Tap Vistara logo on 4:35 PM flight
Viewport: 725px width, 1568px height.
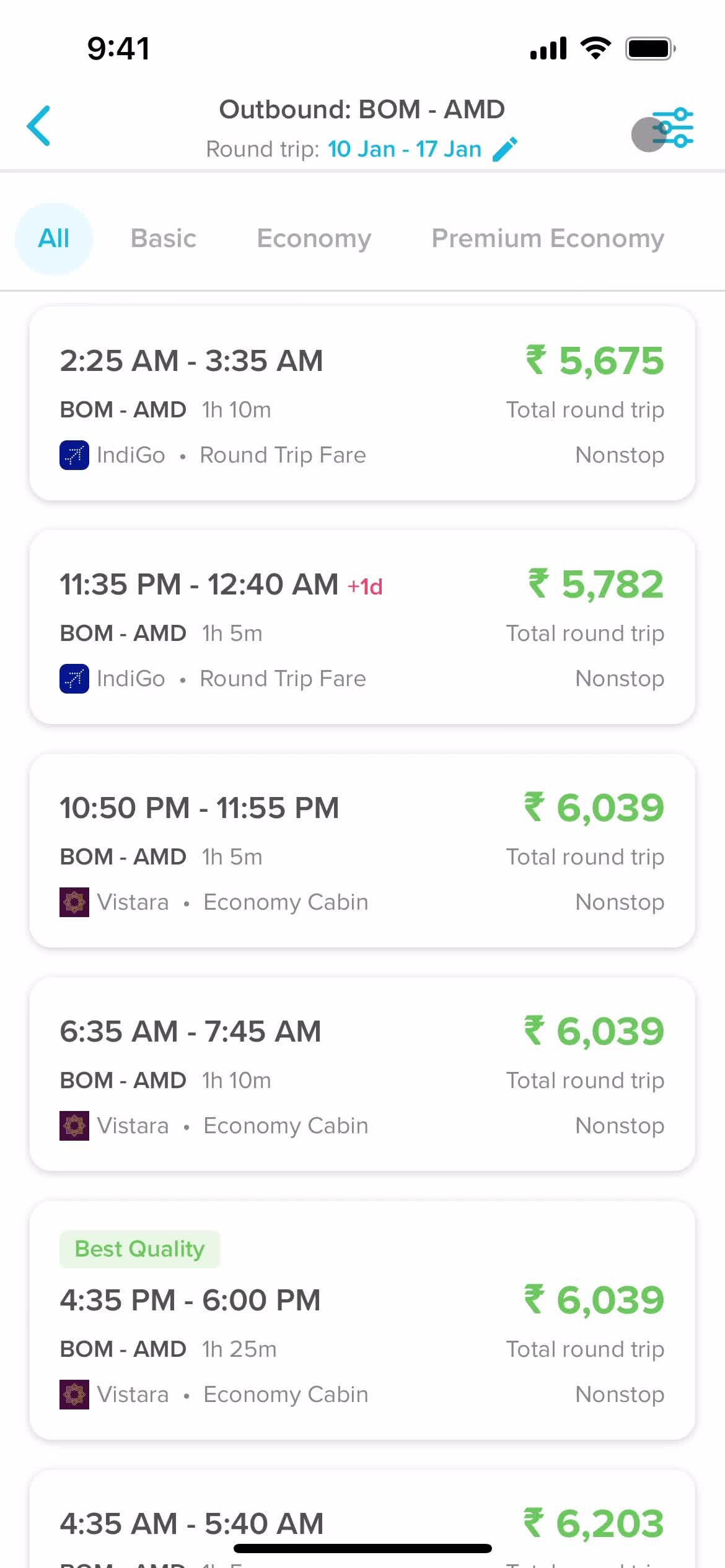[x=74, y=1395]
